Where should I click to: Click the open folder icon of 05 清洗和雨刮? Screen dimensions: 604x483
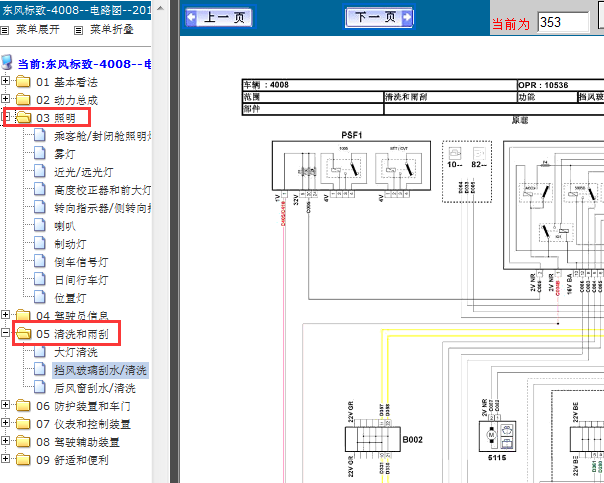click(23, 334)
